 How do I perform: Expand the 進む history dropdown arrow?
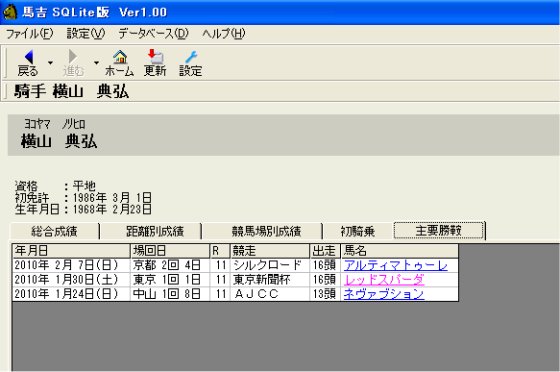pos(96,63)
